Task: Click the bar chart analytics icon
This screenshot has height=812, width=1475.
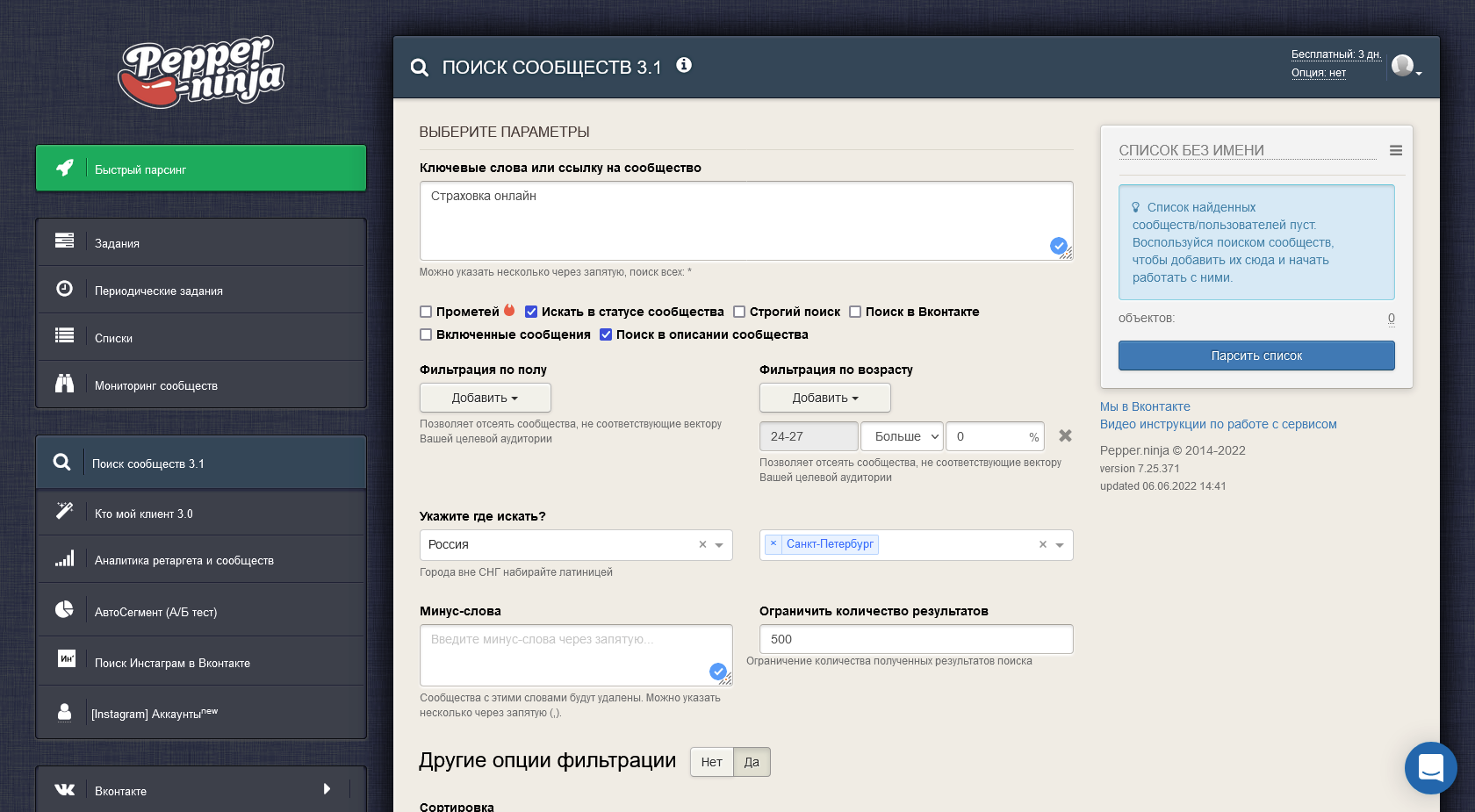Action: tap(64, 558)
